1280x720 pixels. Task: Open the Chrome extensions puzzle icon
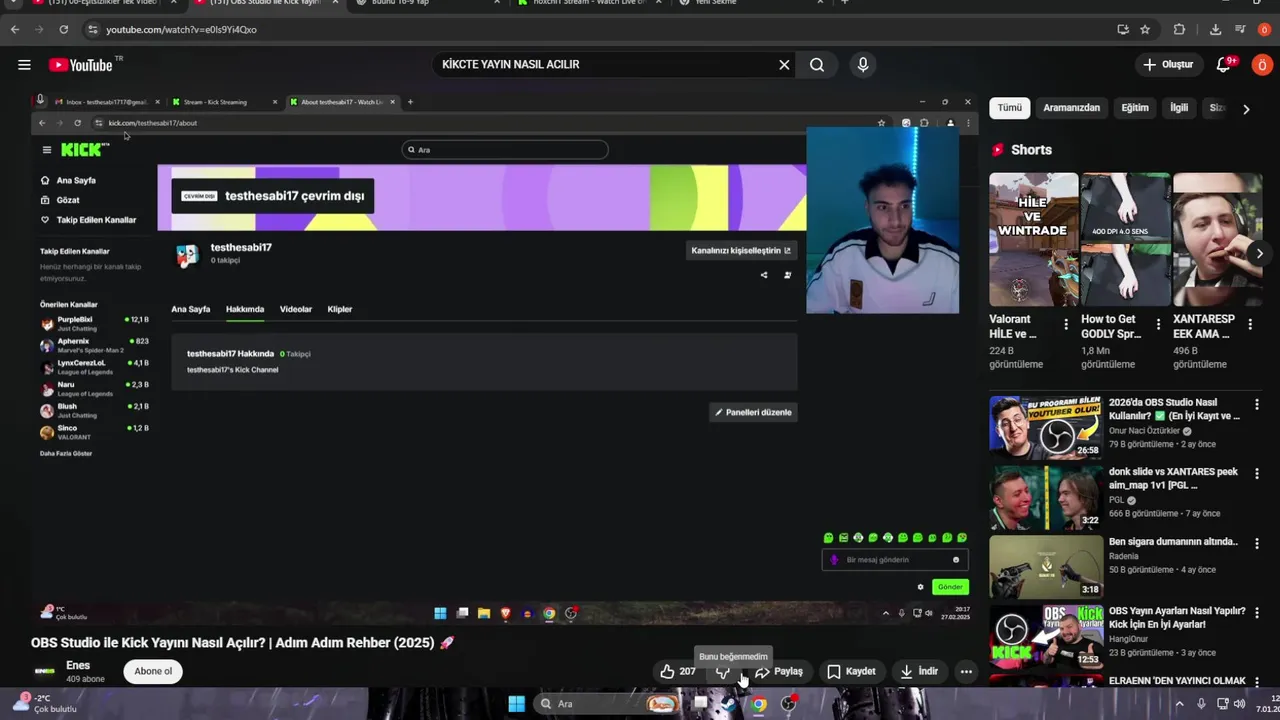1179,30
